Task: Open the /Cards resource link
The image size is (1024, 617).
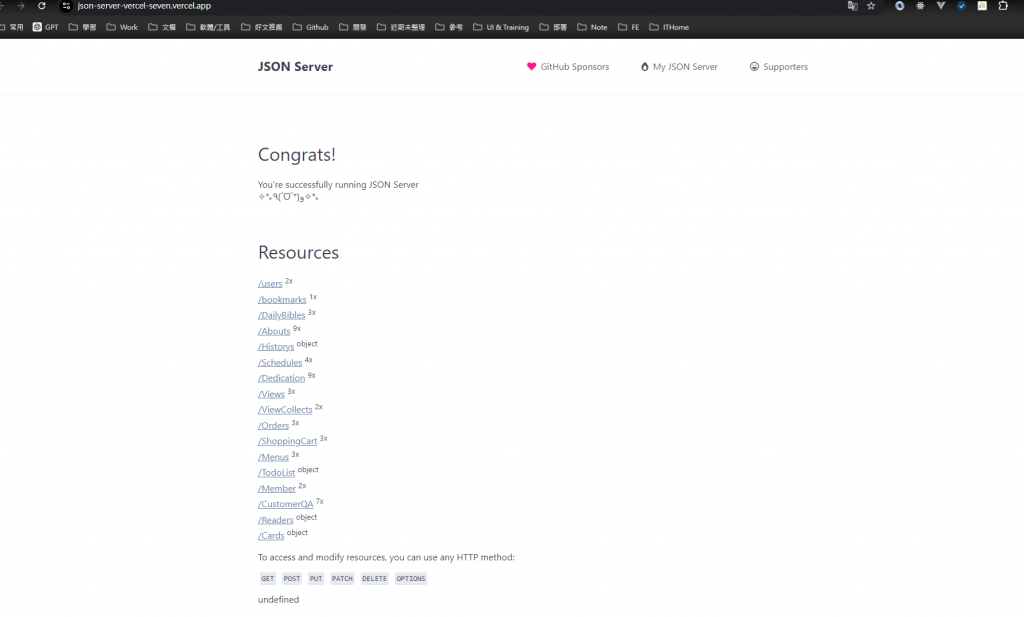Action: 271,535
